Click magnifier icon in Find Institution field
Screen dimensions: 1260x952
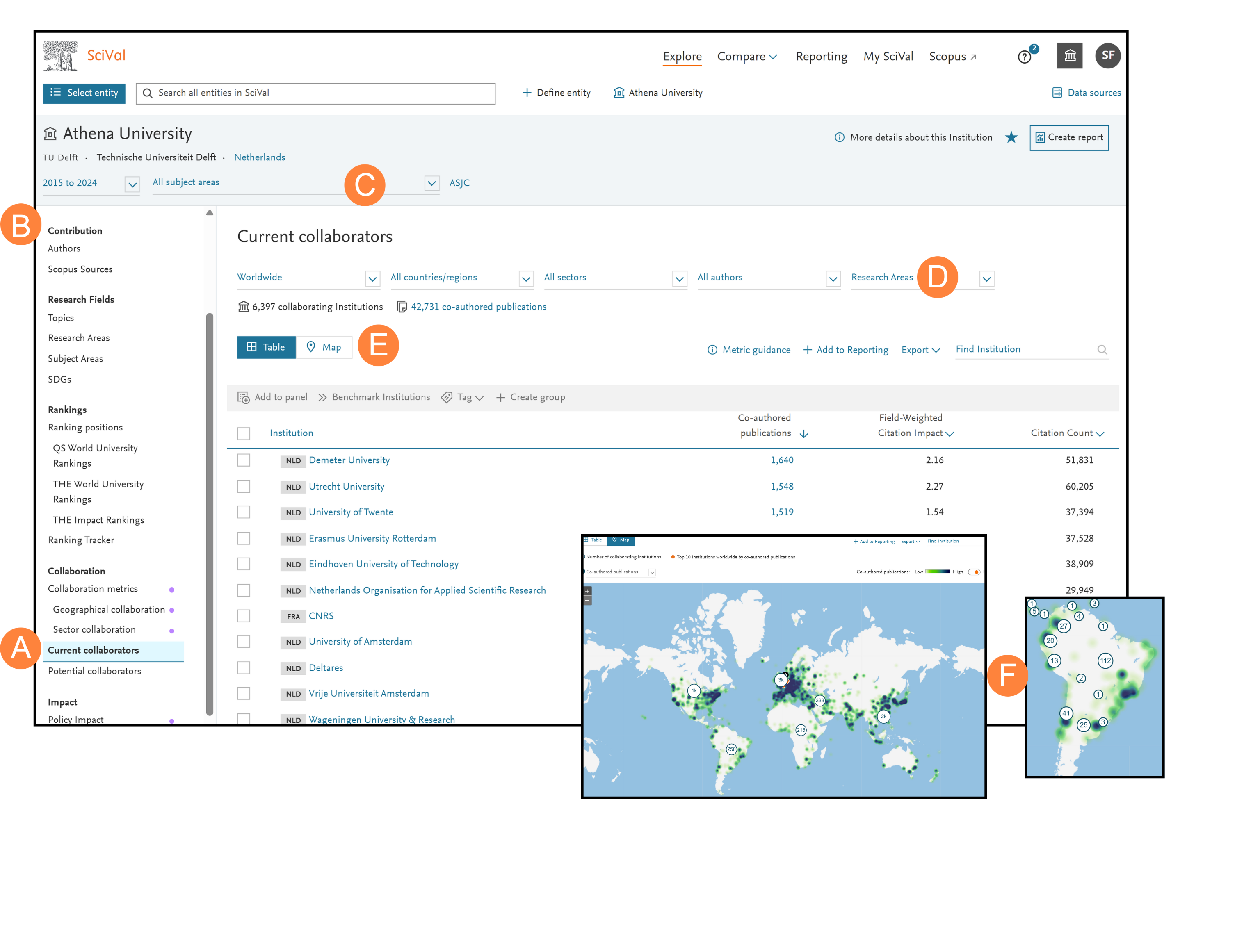(1102, 350)
